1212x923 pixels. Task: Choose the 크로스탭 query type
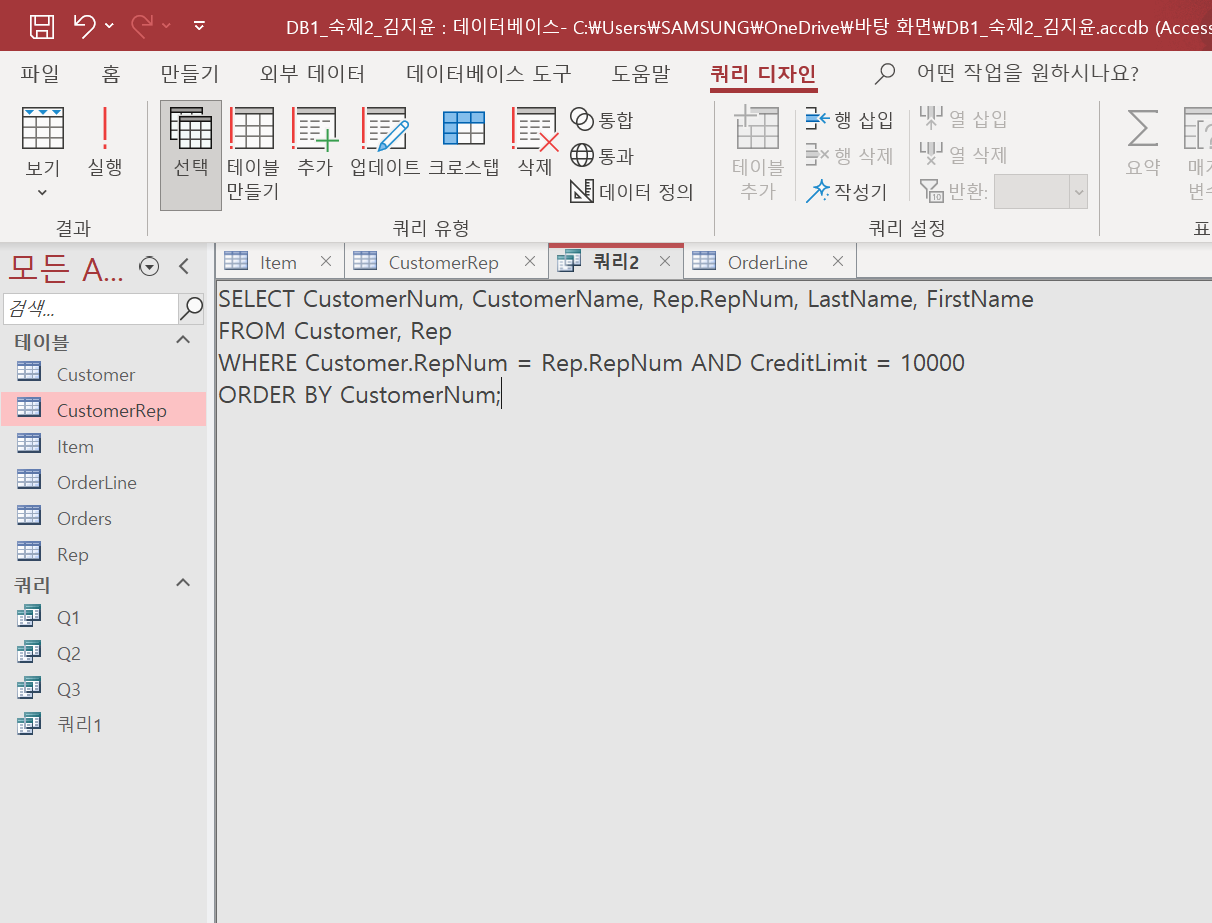[464, 143]
